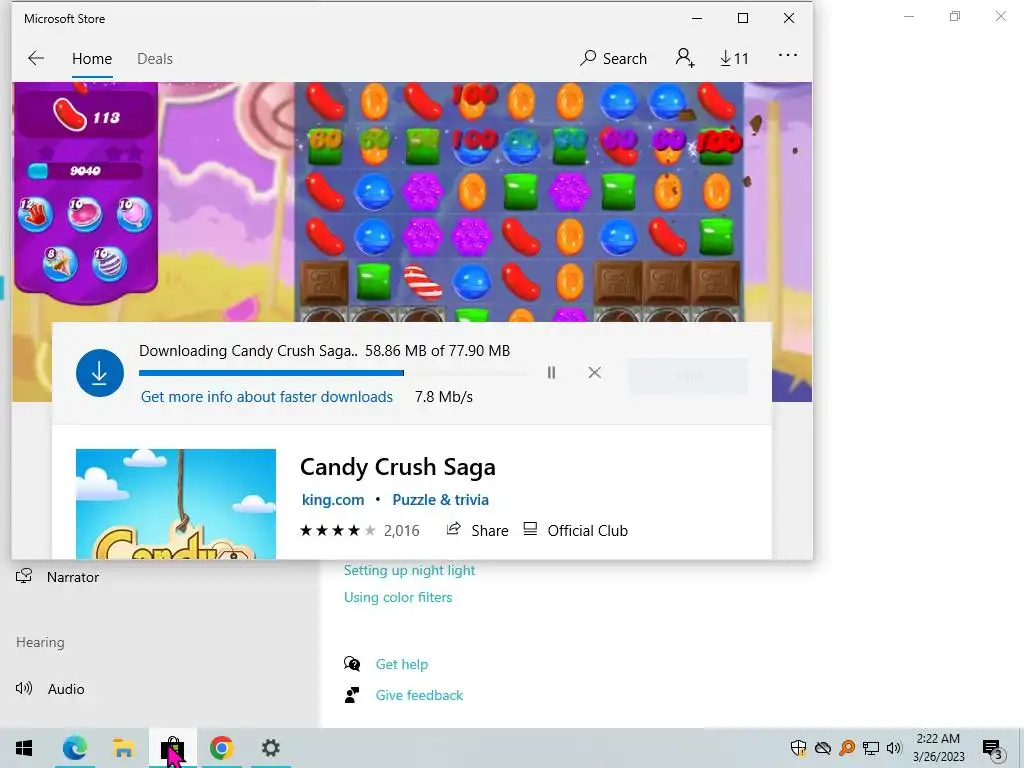Viewport: 1024px width, 768px height.
Task: Go back using the Store back arrow
Action: (x=36, y=58)
